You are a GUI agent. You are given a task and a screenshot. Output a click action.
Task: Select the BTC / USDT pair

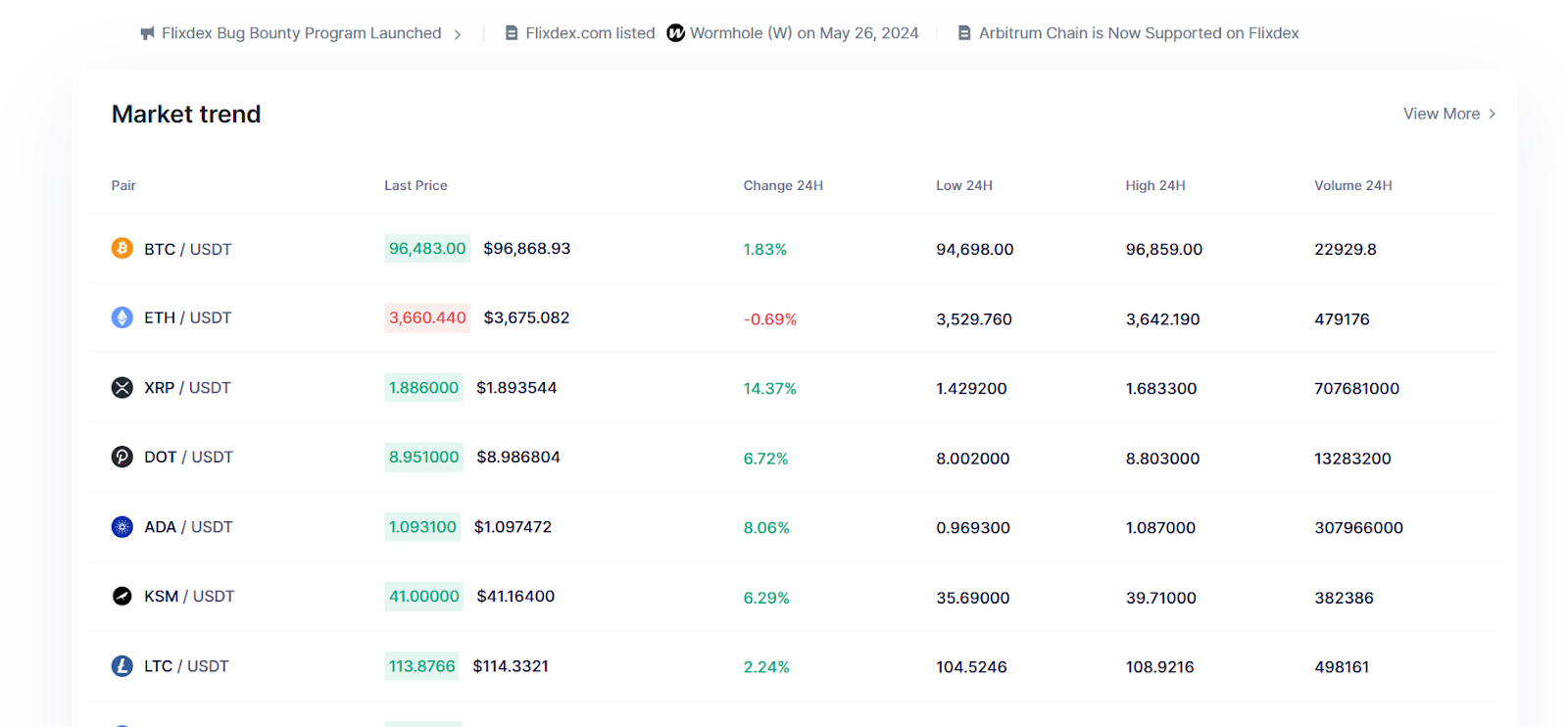pyautogui.click(x=187, y=249)
